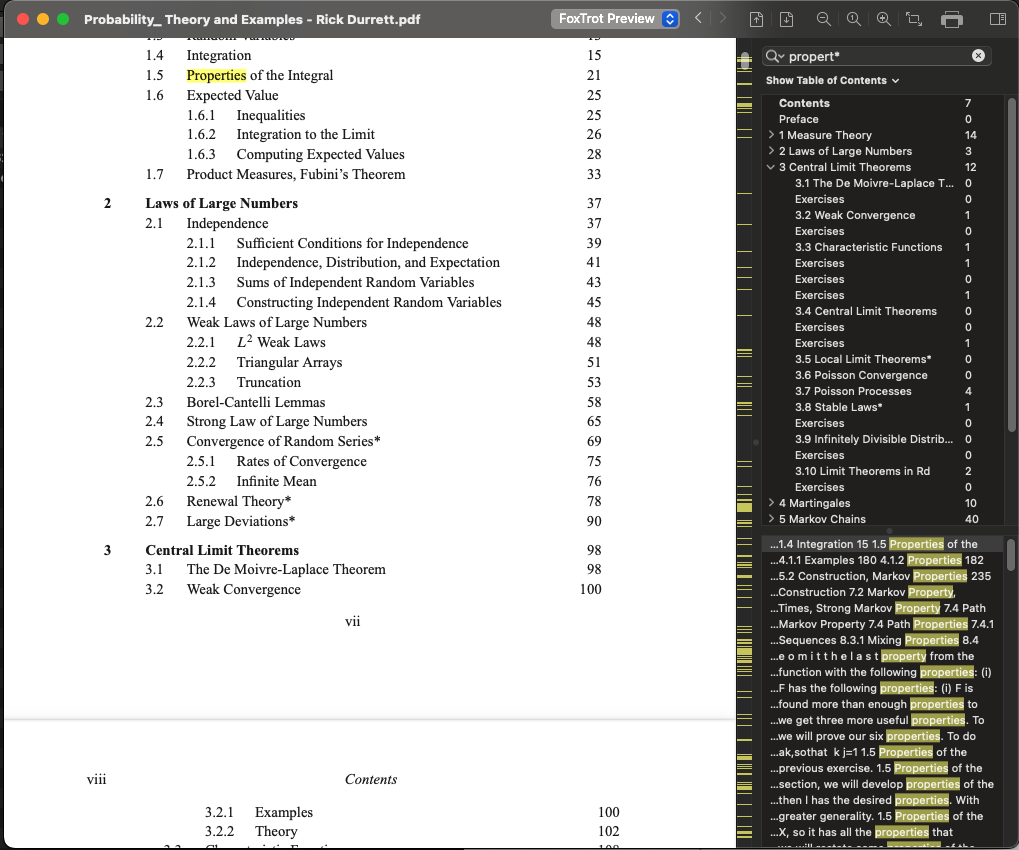Click the zoom in magnifier

click(x=883, y=19)
